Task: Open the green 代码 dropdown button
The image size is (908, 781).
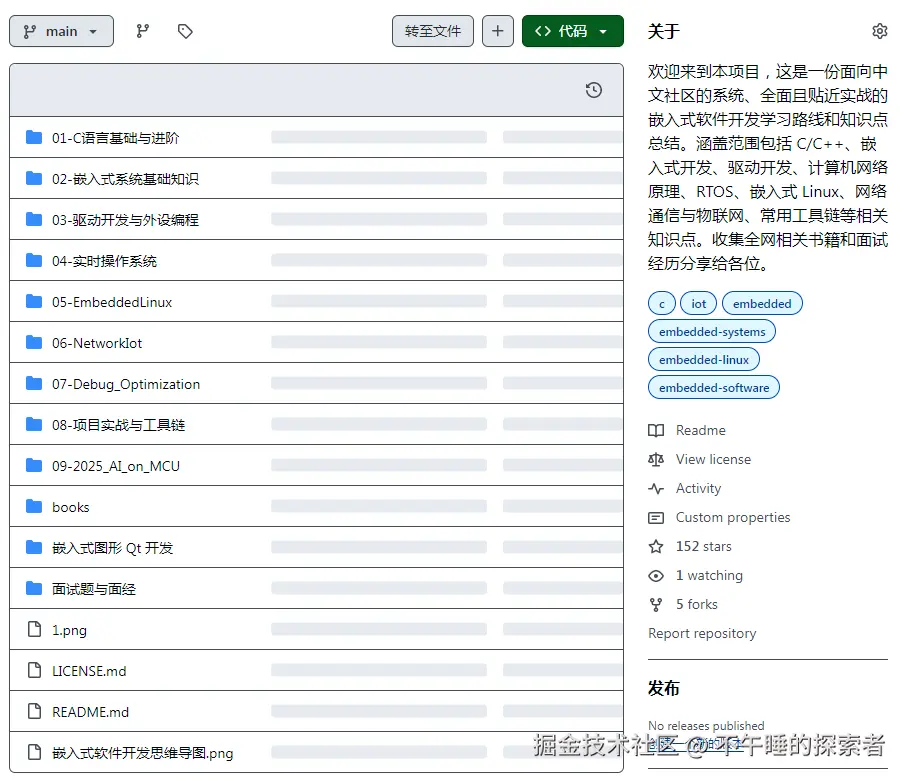Action: 573,31
